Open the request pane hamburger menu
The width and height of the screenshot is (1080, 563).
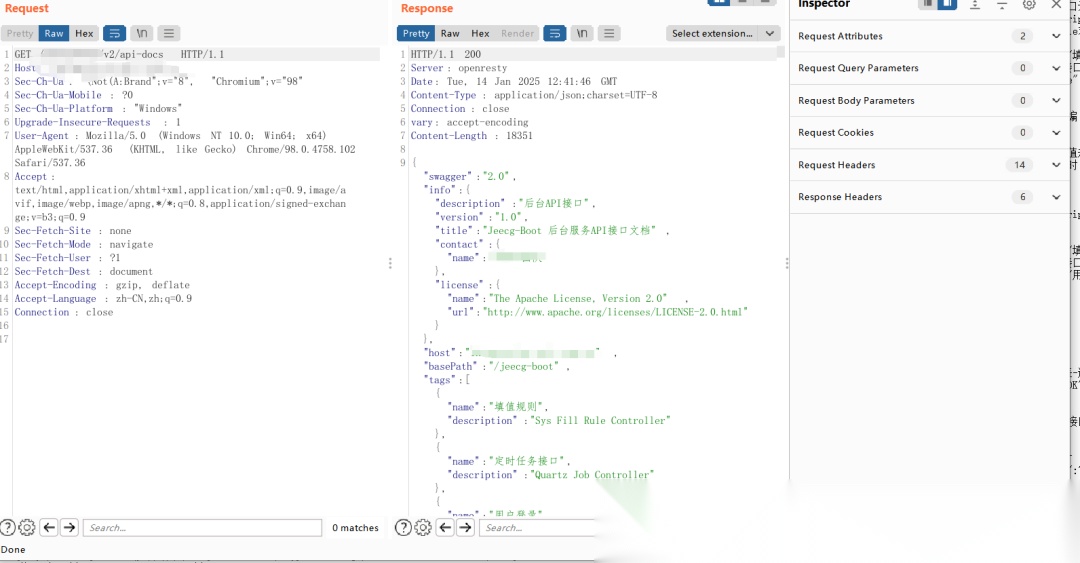[x=169, y=34]
